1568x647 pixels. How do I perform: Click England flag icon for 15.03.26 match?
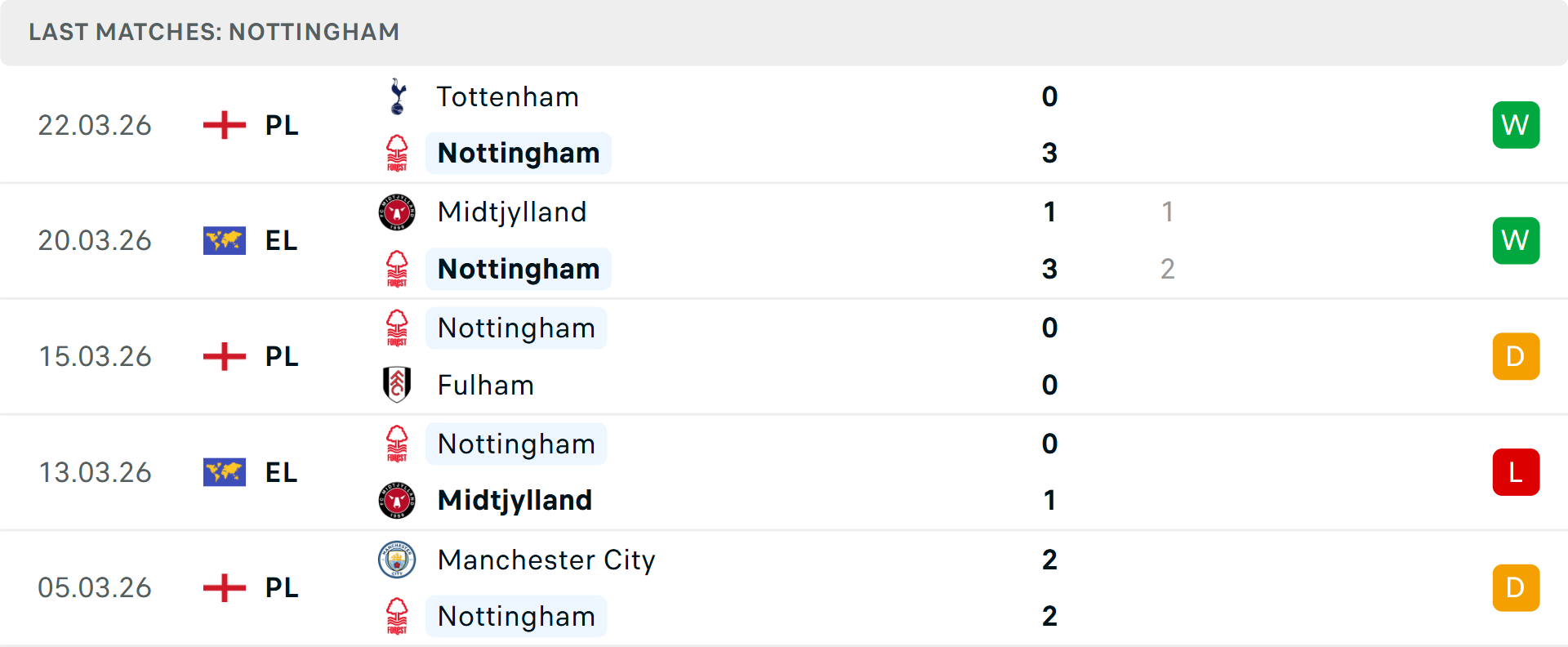point(225,356)
